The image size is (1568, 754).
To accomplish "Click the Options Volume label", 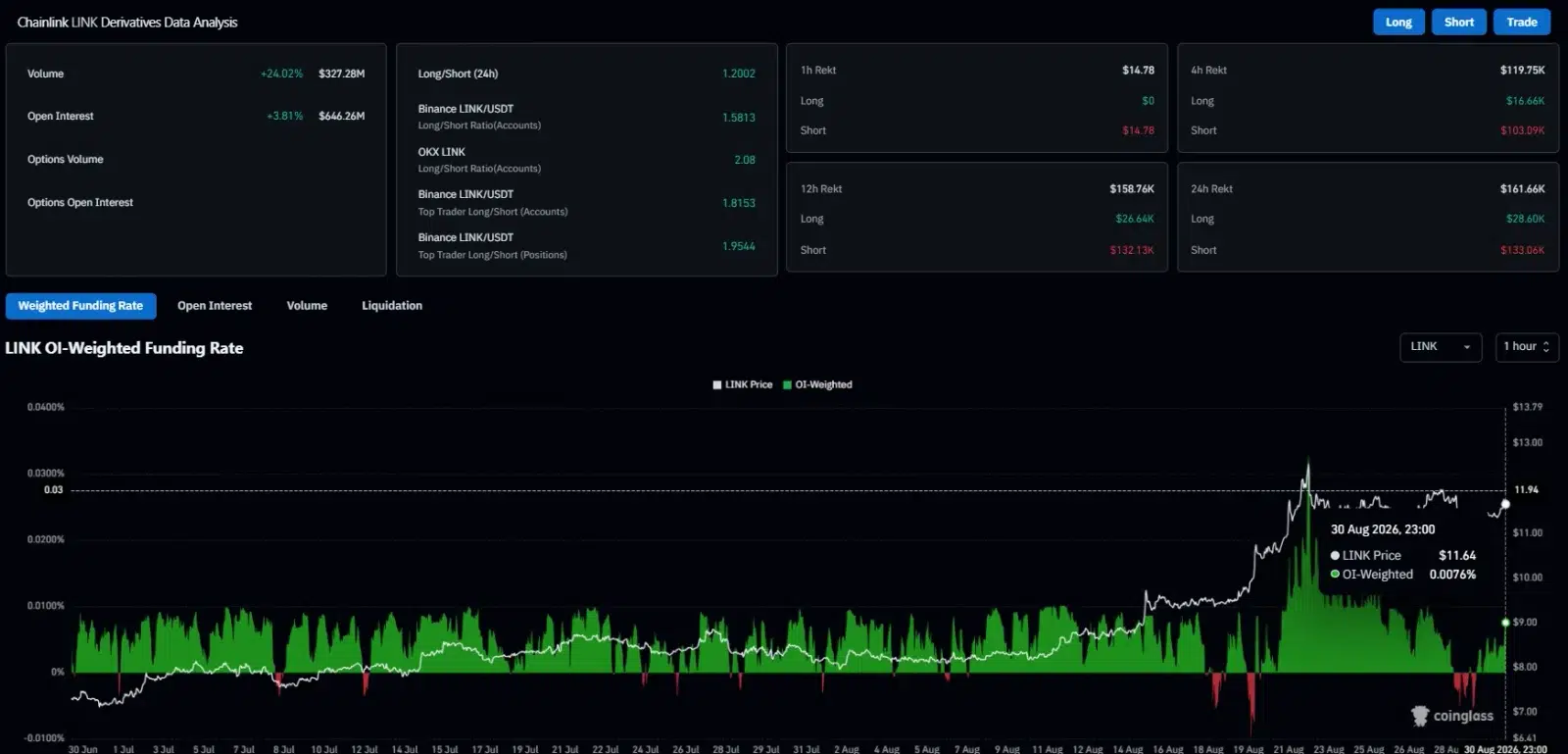I will tap(66, 160).
